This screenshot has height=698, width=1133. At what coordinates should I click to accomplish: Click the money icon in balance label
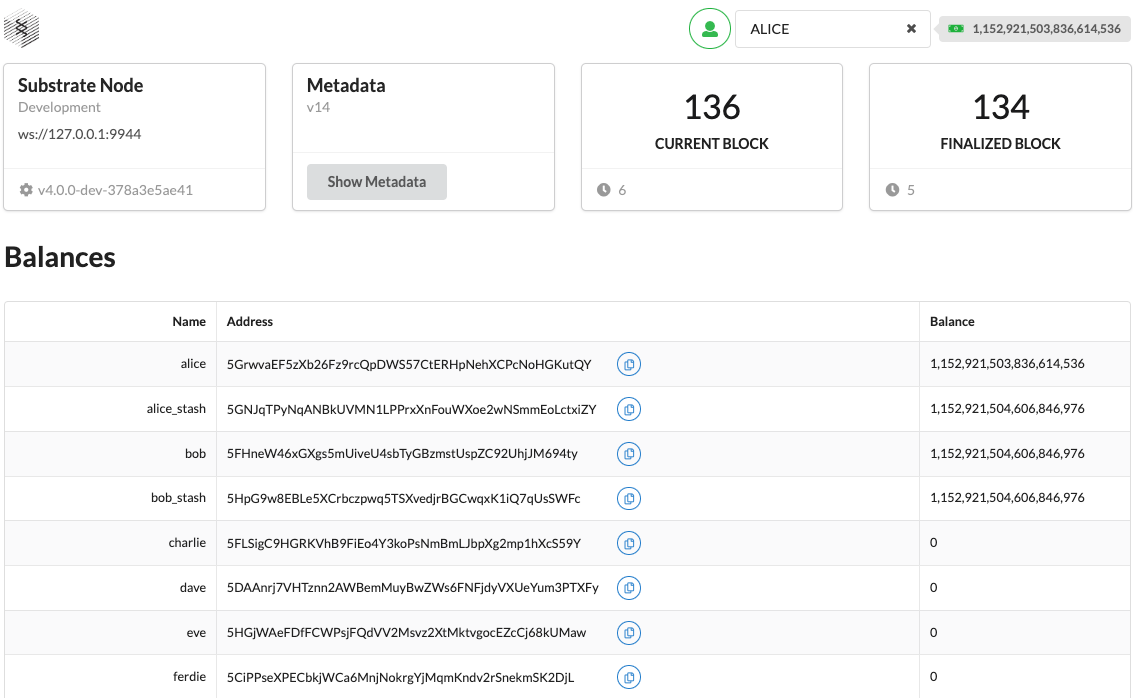956,29
